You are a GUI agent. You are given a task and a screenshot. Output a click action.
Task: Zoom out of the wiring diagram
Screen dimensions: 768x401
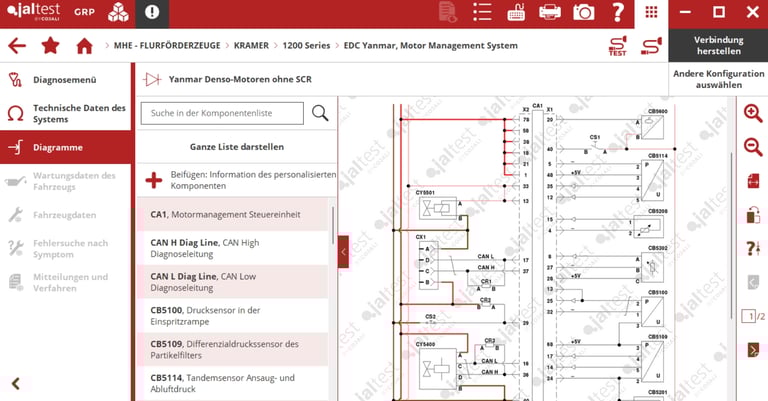point(753,147)
